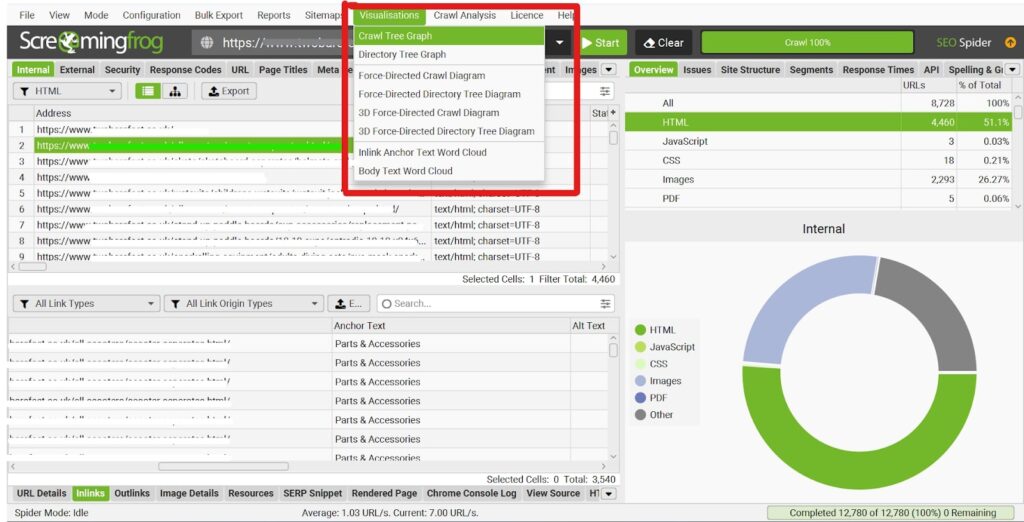Open the Site Structure tab
Image resolution: width=1024 pixels, height=522 pixels.
[x=750, y=70]
